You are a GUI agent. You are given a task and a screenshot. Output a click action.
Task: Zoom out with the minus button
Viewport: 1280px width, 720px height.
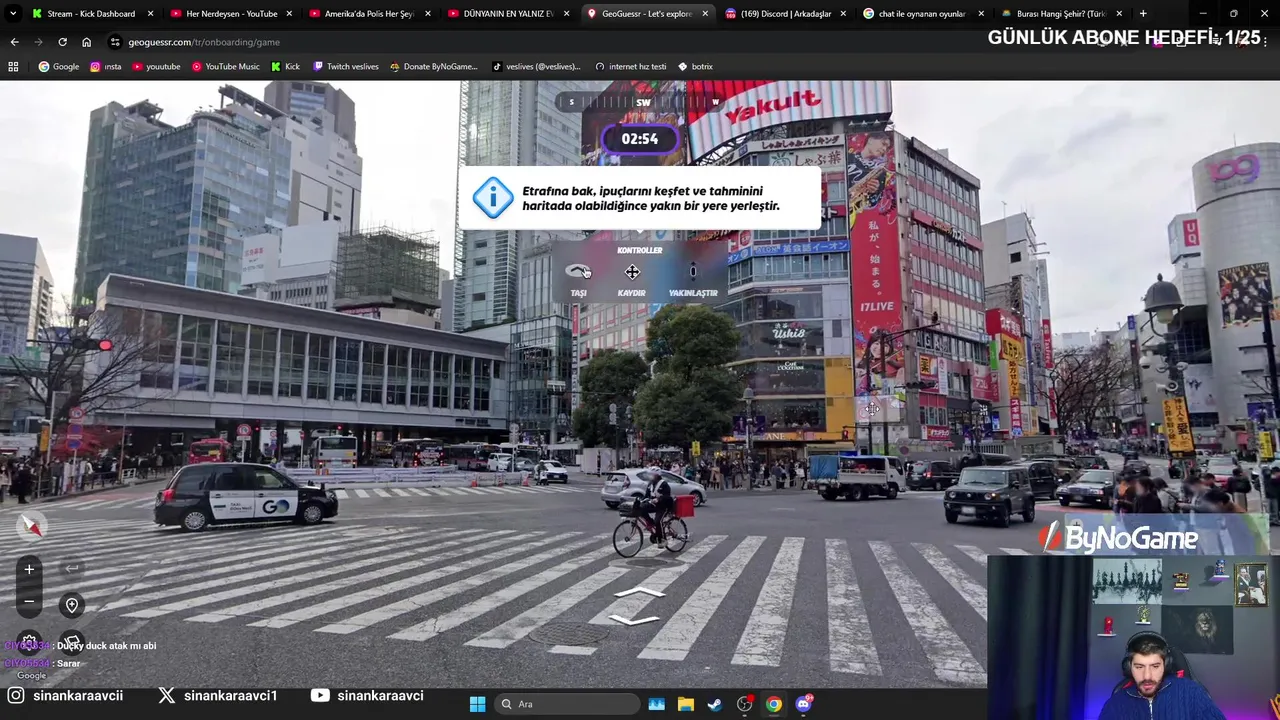(x=29, y=601)
